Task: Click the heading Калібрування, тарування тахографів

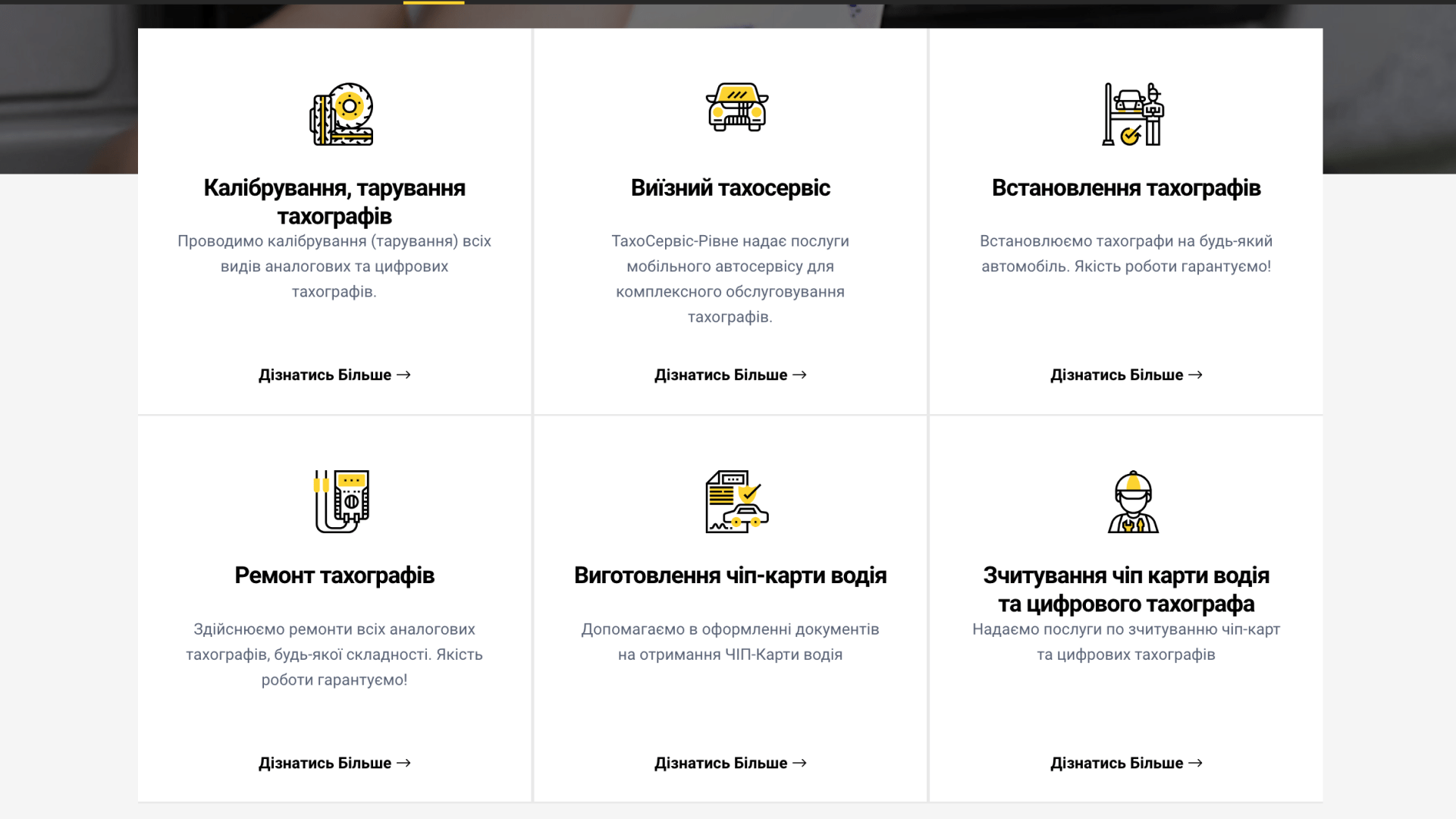Action: [334, 202]
